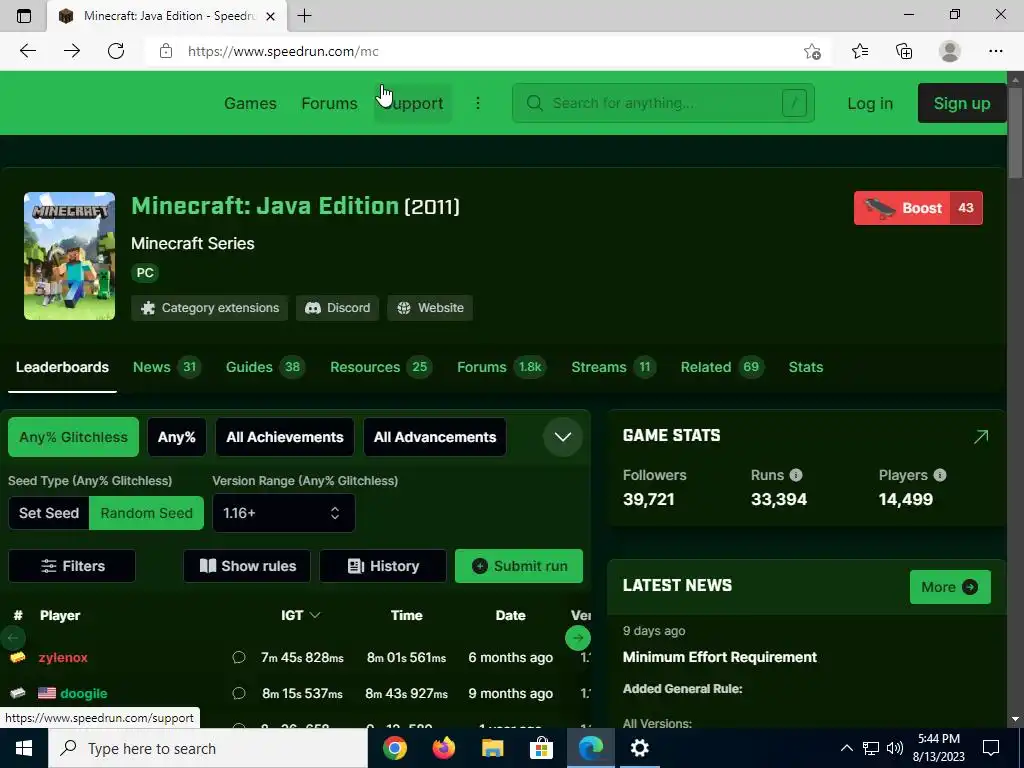Viewport: 1024px width, 768px height.
Task: Open Edge settings and more menu
Action: pyautogui.click(x=995, y=51)
